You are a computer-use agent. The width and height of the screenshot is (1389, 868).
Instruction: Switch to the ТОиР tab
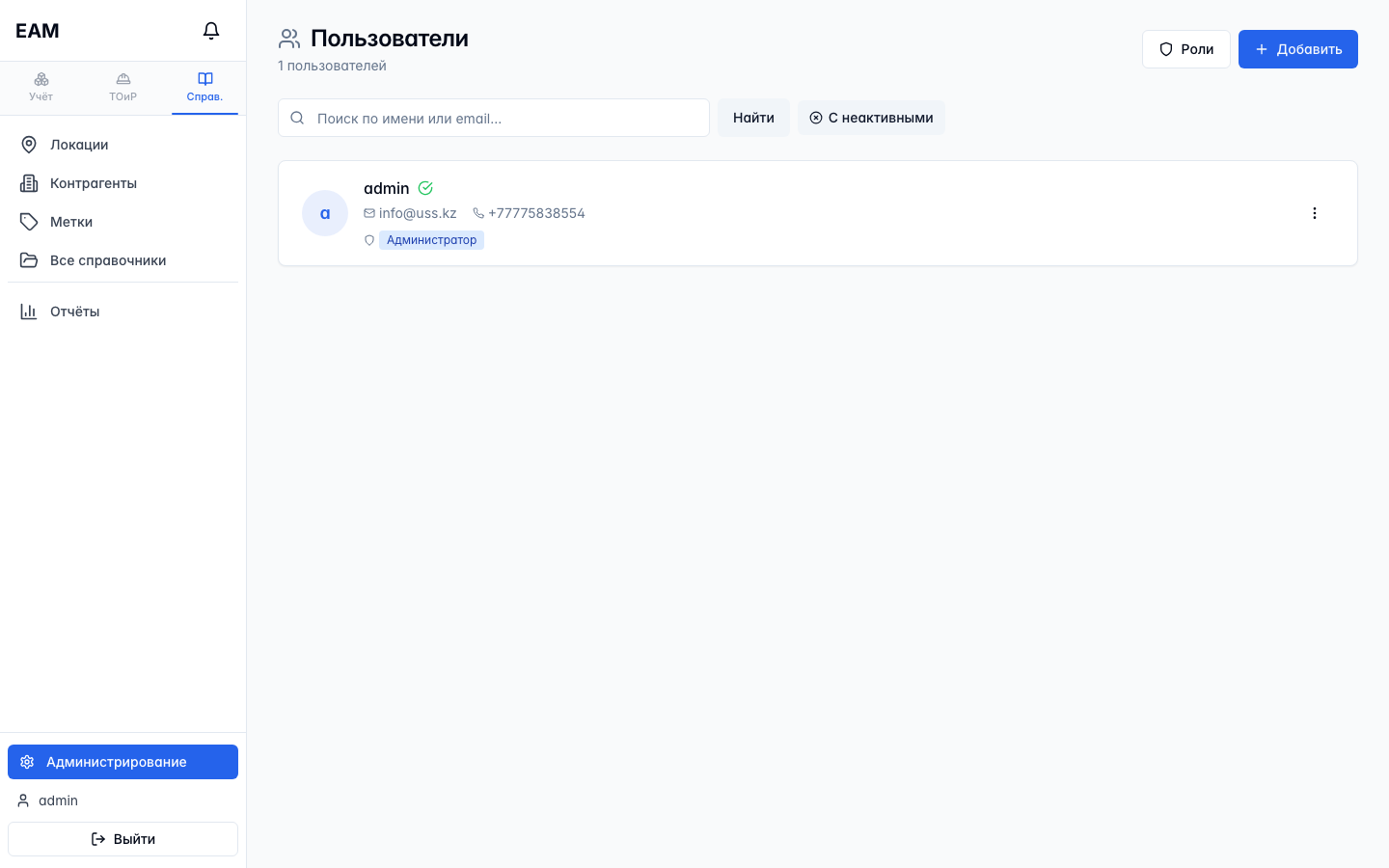123,87
